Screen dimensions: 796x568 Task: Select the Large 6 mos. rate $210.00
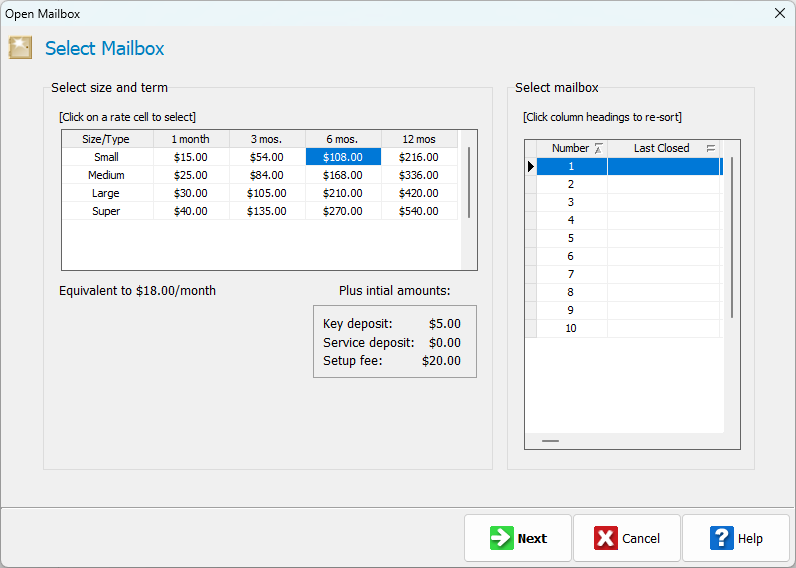pos(343,193)
